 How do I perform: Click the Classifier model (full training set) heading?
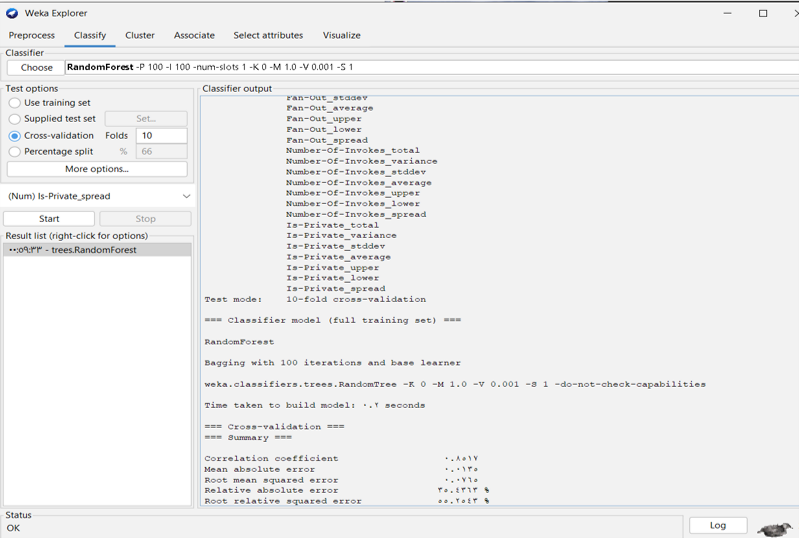click(x=332, y=320)
